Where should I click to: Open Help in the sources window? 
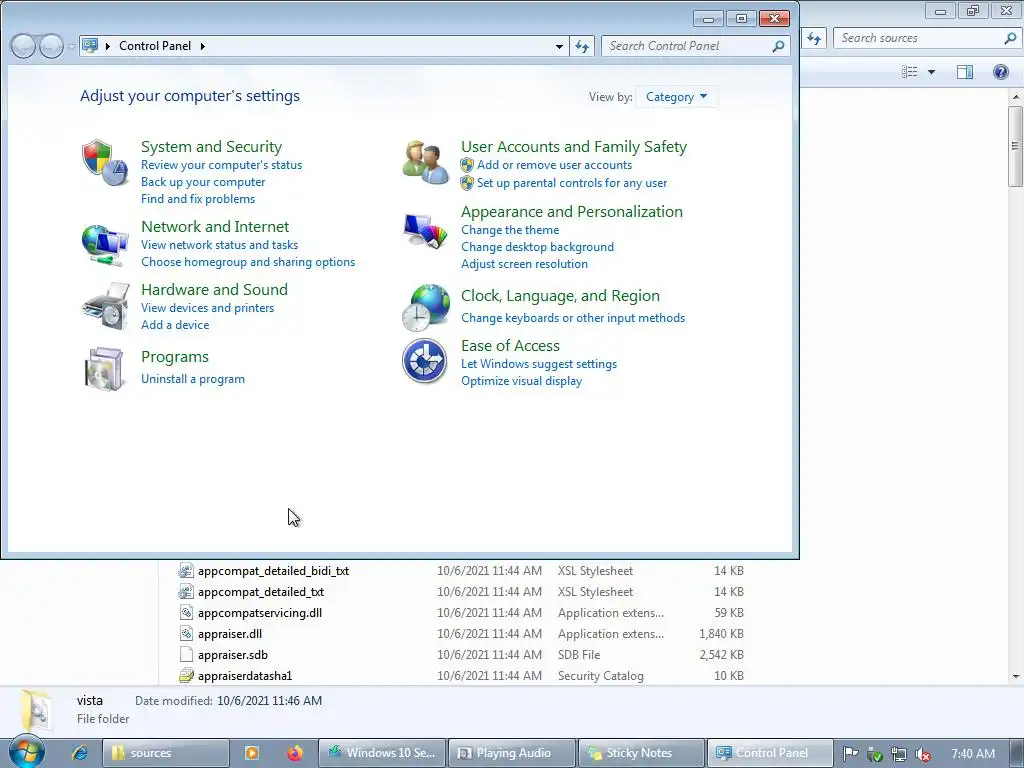click(1000, 72)
